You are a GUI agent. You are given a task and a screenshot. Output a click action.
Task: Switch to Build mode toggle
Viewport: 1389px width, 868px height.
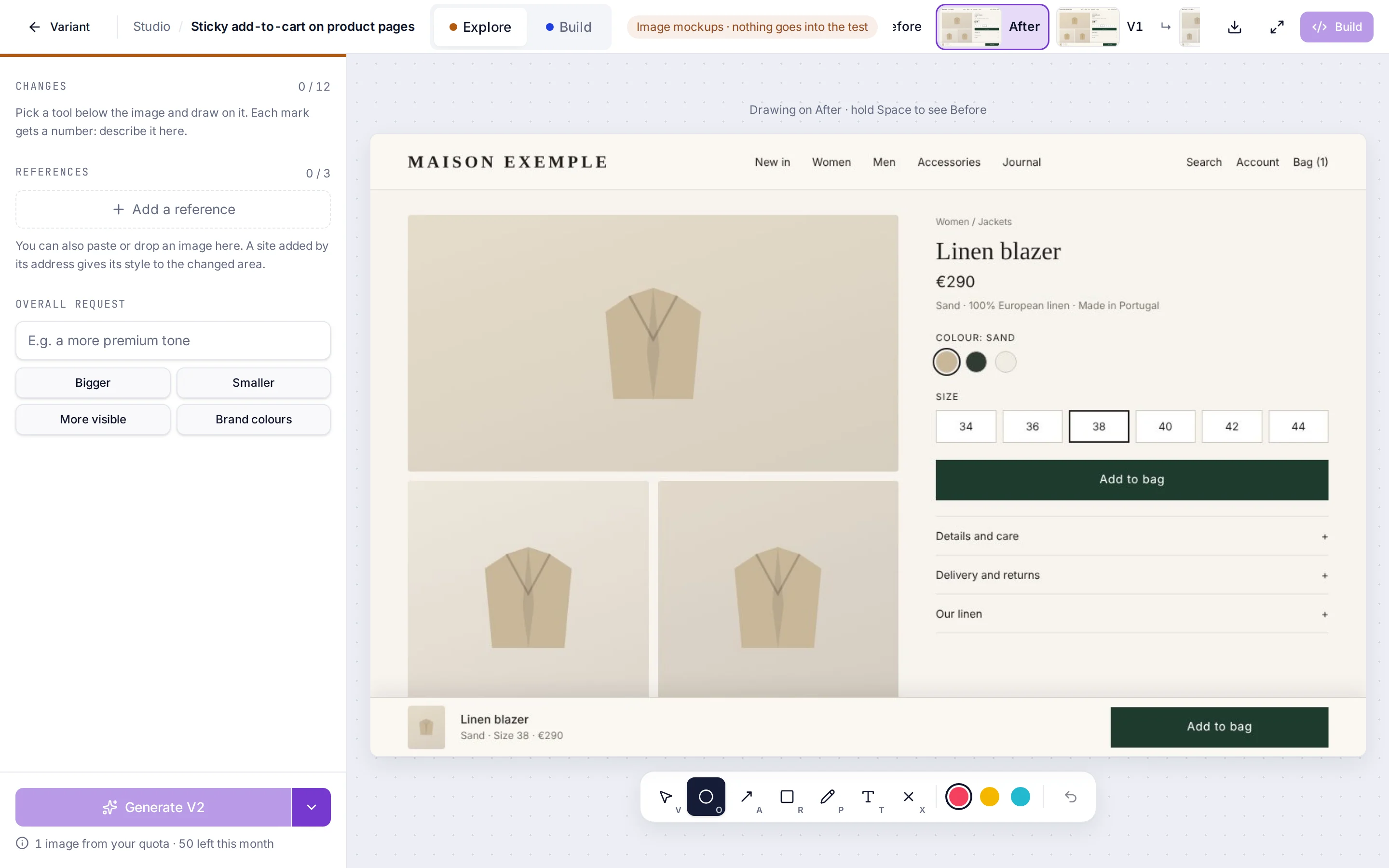[568, 27]
